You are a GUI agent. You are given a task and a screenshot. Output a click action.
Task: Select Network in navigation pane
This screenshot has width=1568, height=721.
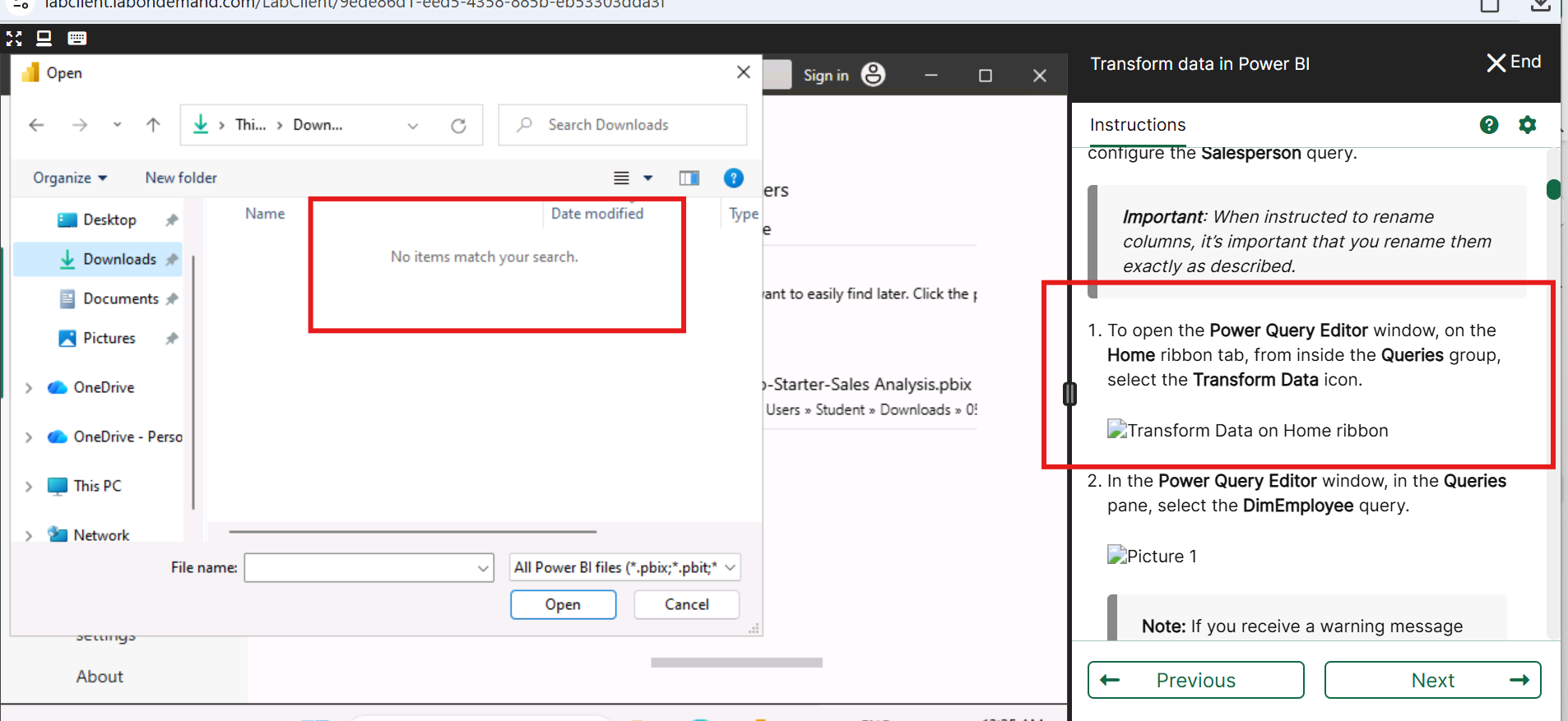[101, 535]
